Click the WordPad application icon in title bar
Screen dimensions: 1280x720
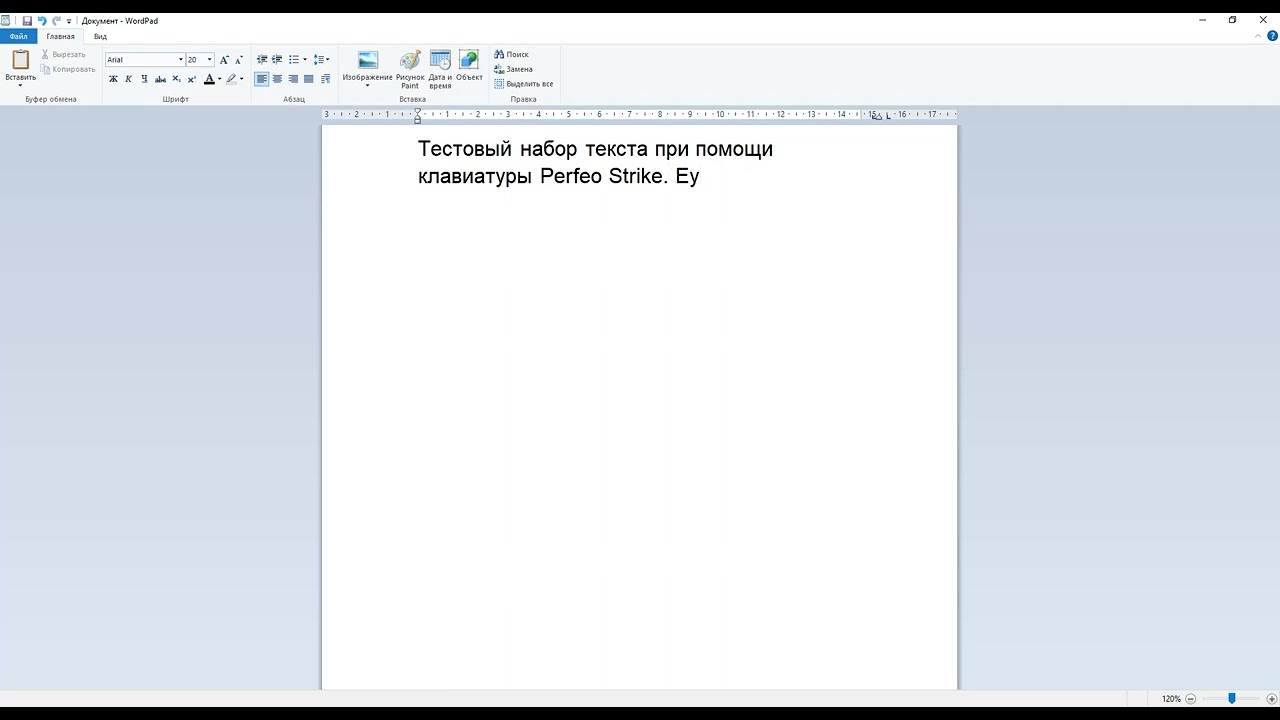click(6, 20)
